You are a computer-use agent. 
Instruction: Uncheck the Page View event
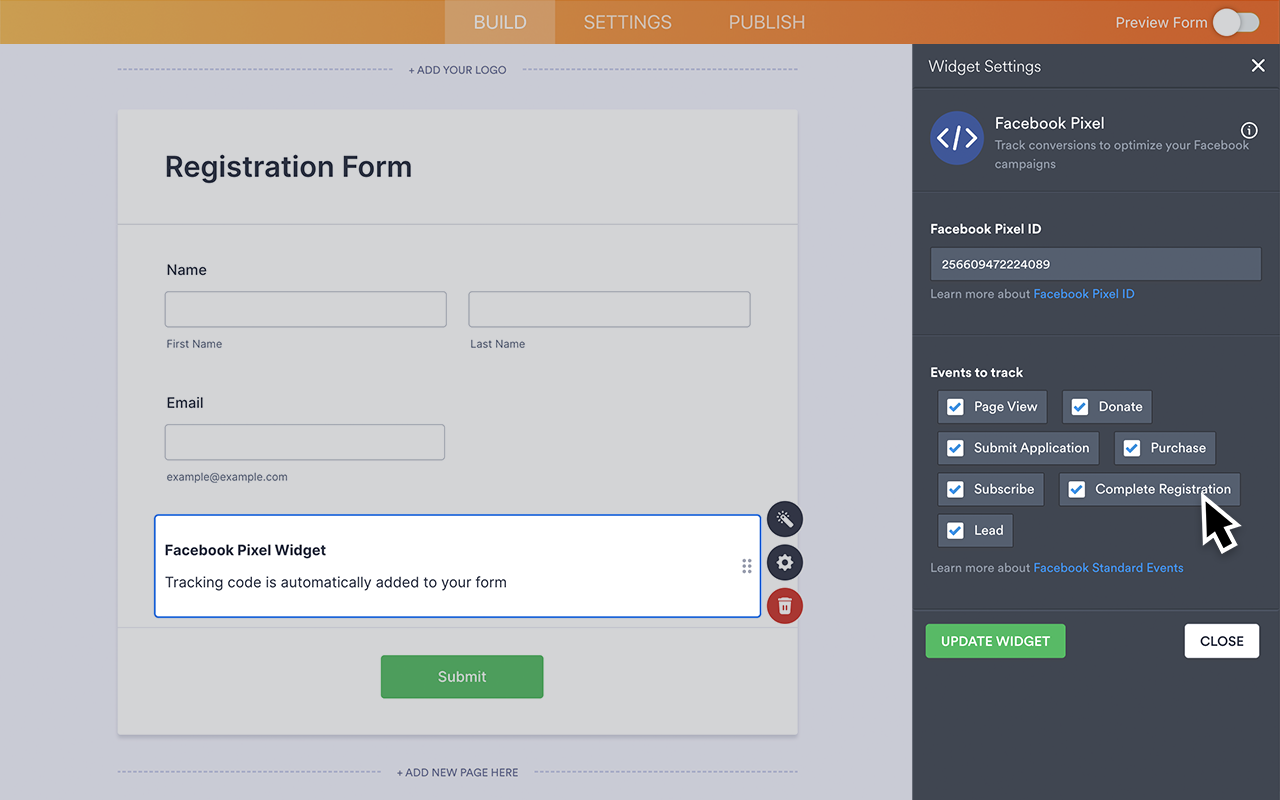click(955, 407)
